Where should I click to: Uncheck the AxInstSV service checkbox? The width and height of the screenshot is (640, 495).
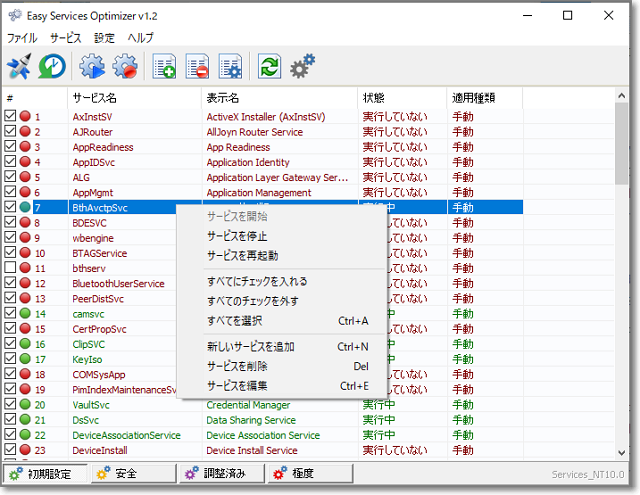click(x=10, y=117)
